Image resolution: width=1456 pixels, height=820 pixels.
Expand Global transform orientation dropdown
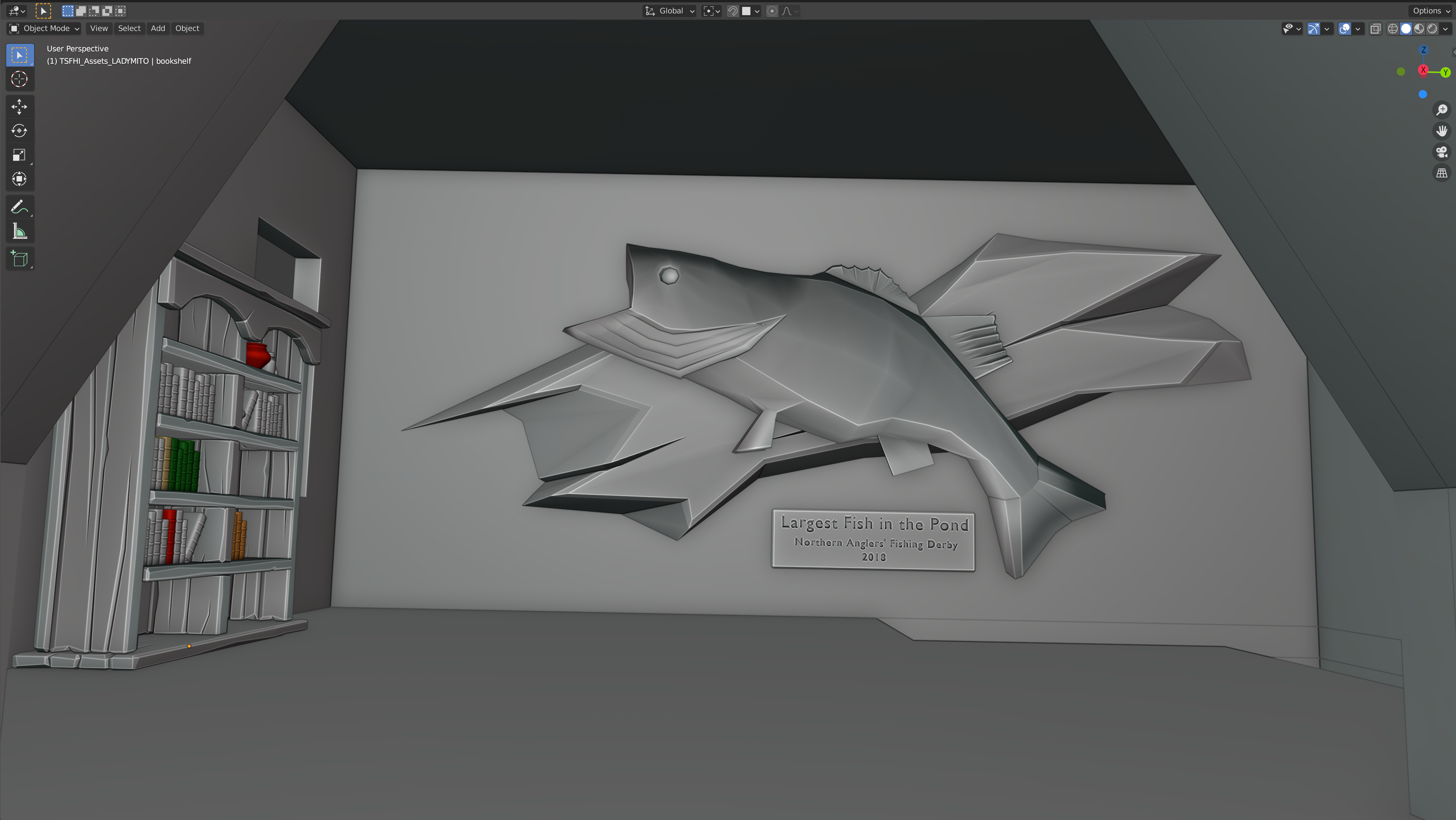click(x=670, y=11)
